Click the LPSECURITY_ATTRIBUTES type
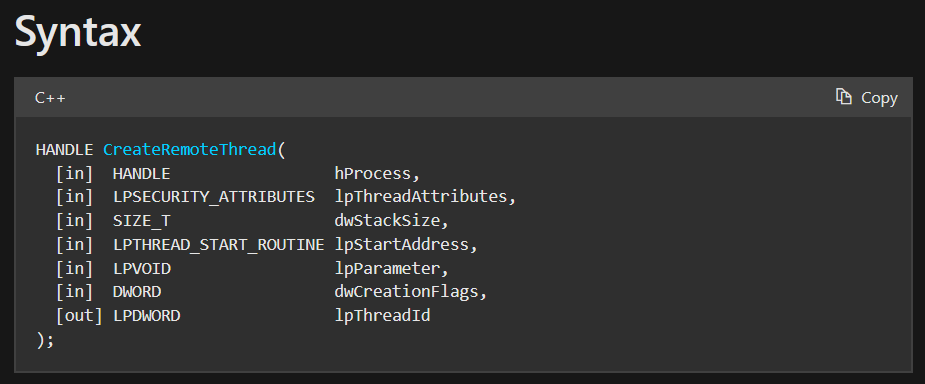The height and width of the screenshot is (384, 925). point(214,197)
